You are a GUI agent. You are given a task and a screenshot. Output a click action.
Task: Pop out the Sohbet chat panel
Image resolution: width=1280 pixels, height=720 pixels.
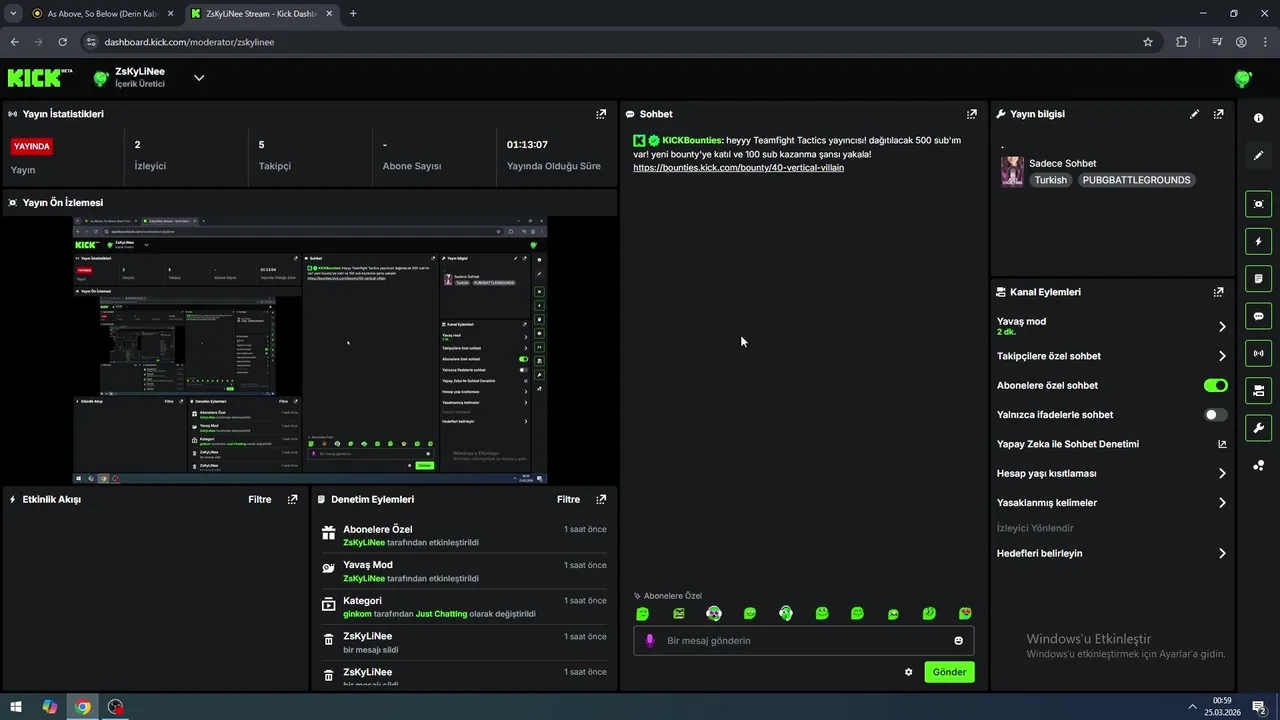[971, 114]
